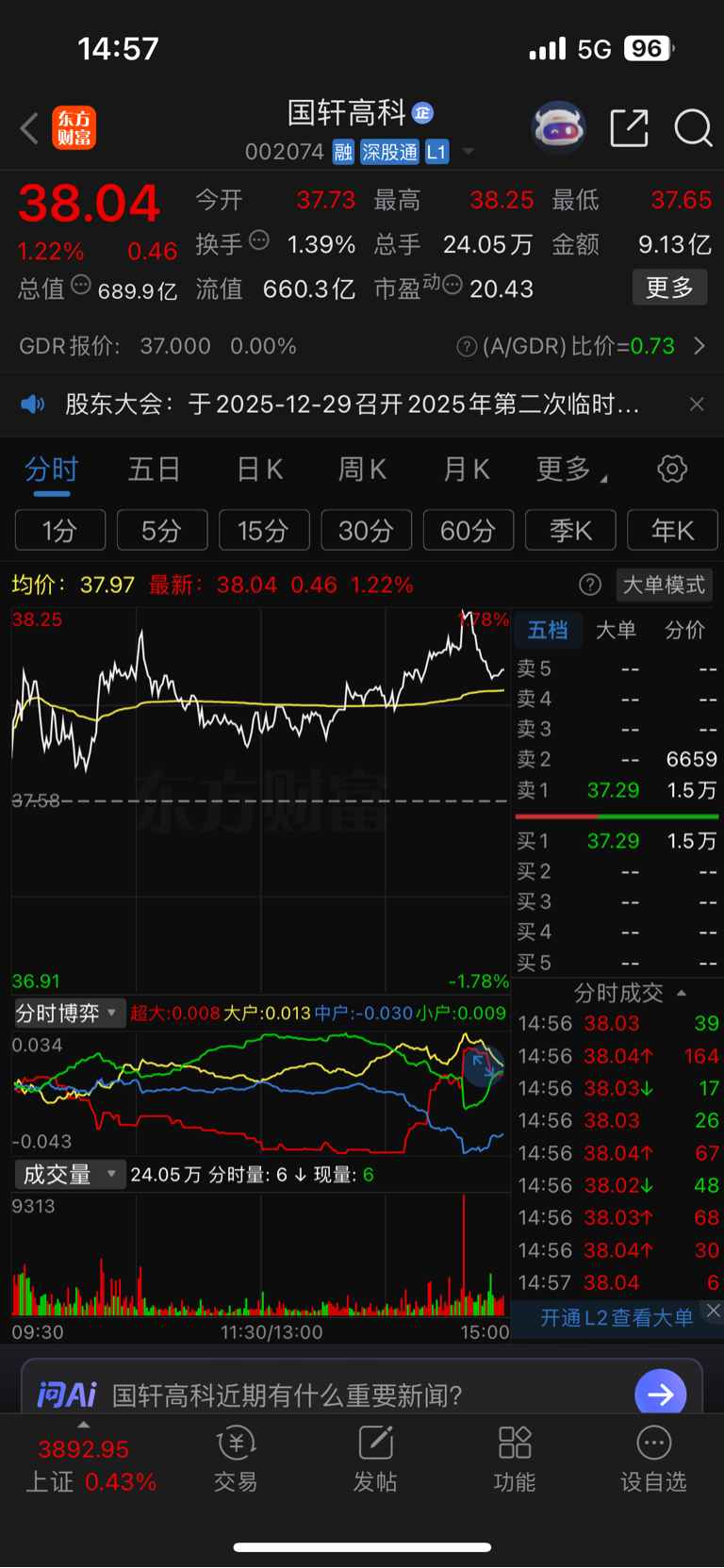The height and width of the screenshot is (1568, 724).
Task: Switch to the 月K chart tab
Action: point(467,469)
